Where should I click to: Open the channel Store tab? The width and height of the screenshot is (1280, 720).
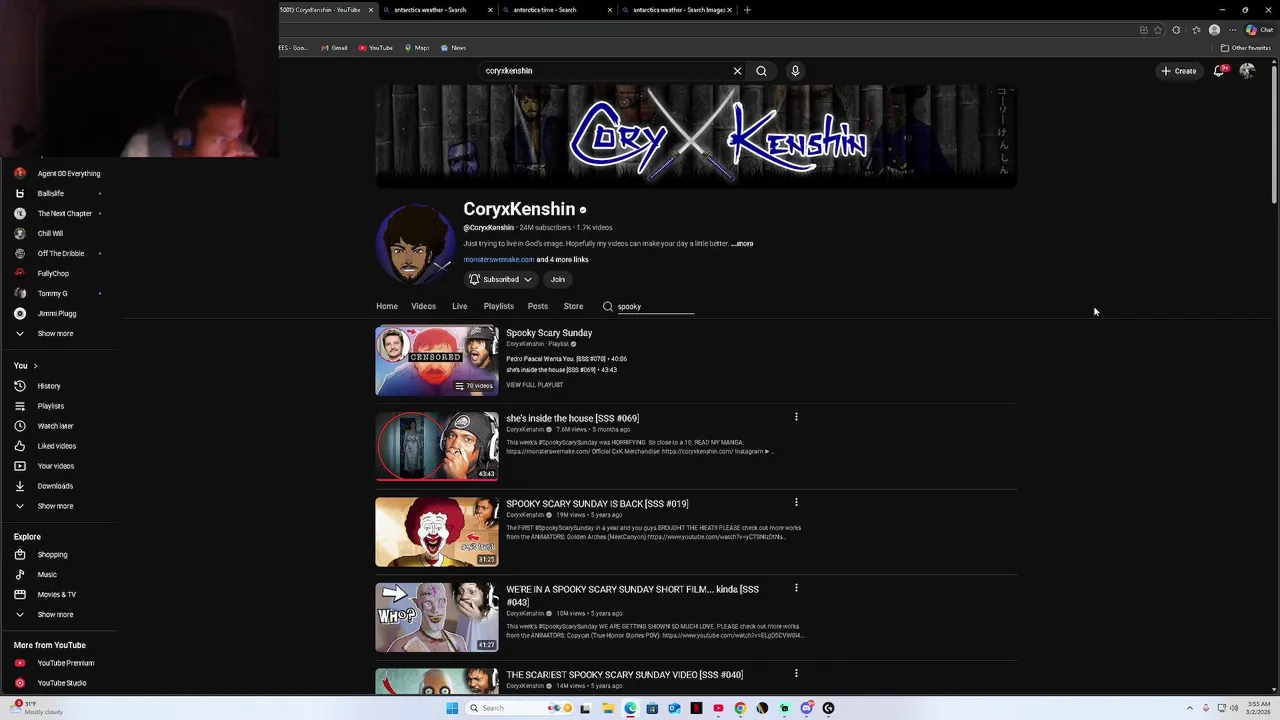coord(573,307)
